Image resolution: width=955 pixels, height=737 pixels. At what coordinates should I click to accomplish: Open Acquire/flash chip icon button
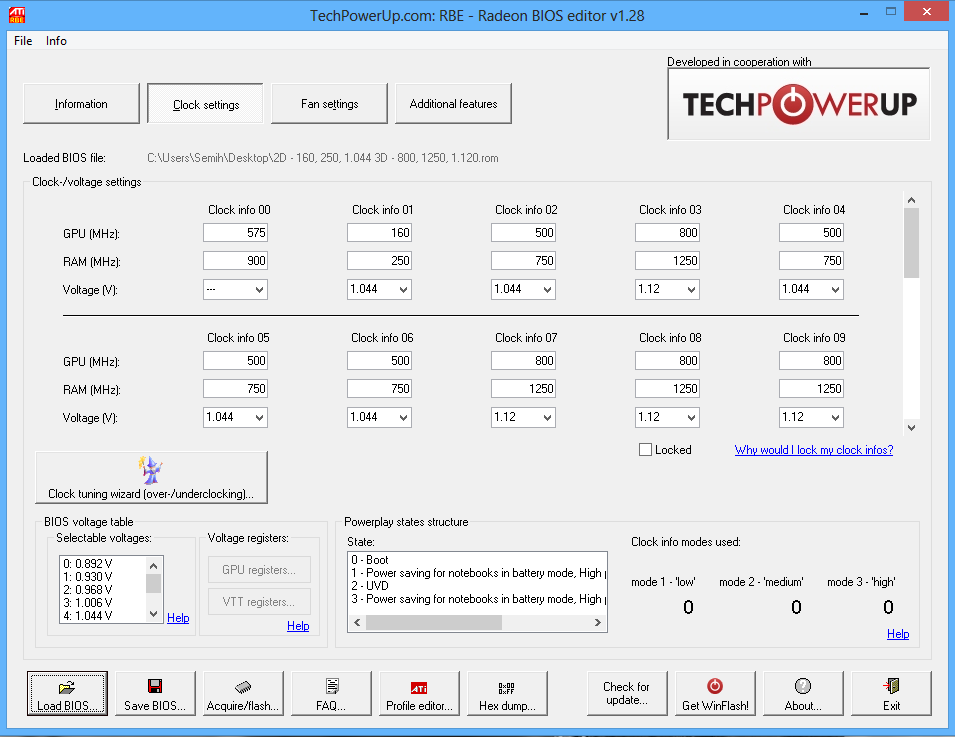coord(243,694)
